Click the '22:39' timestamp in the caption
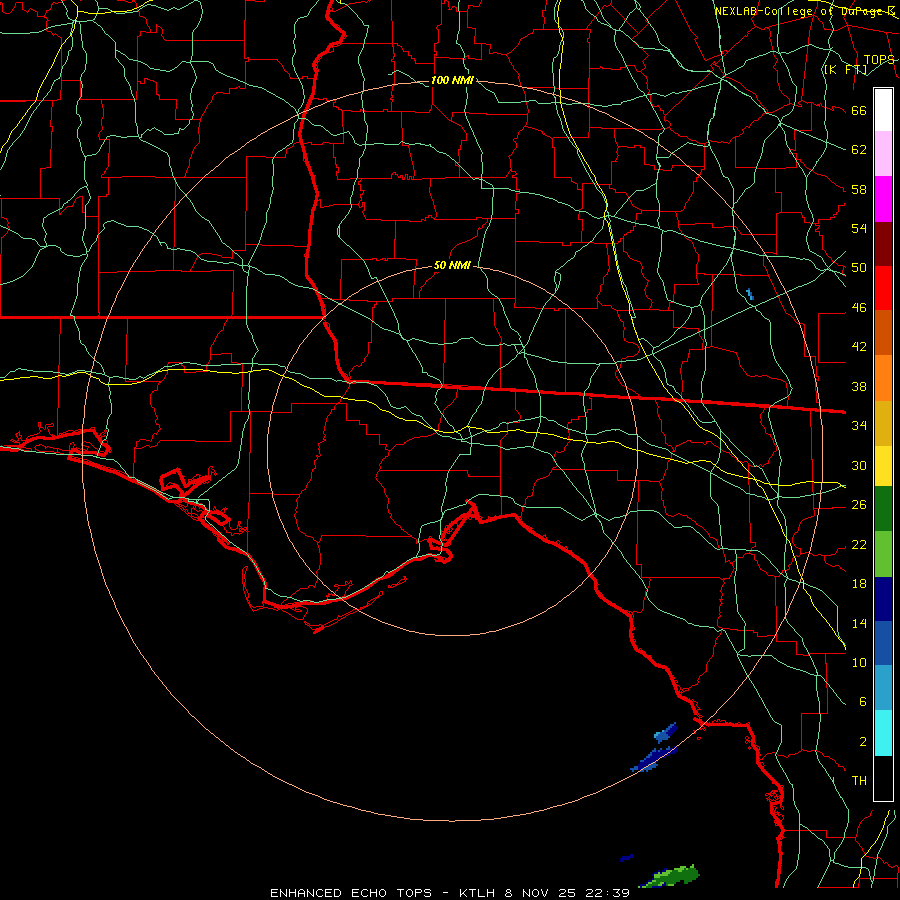The width and height of the screenshot is (900, 900). tap(607, 893)
